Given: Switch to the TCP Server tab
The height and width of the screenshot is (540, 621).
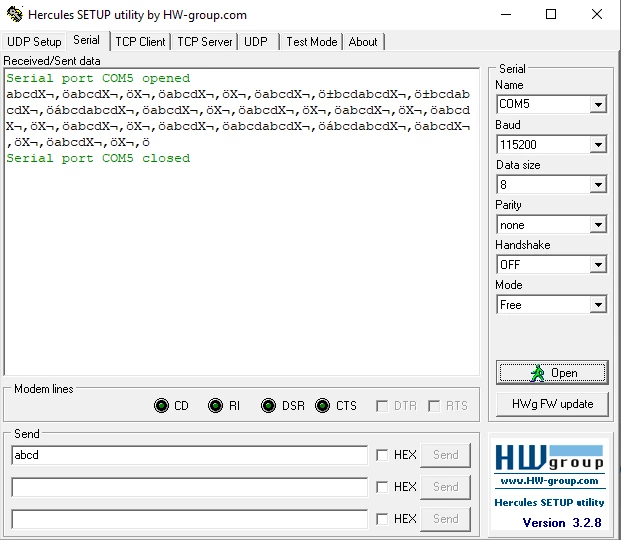Looking at the screenshot, I should coord(204,42).
